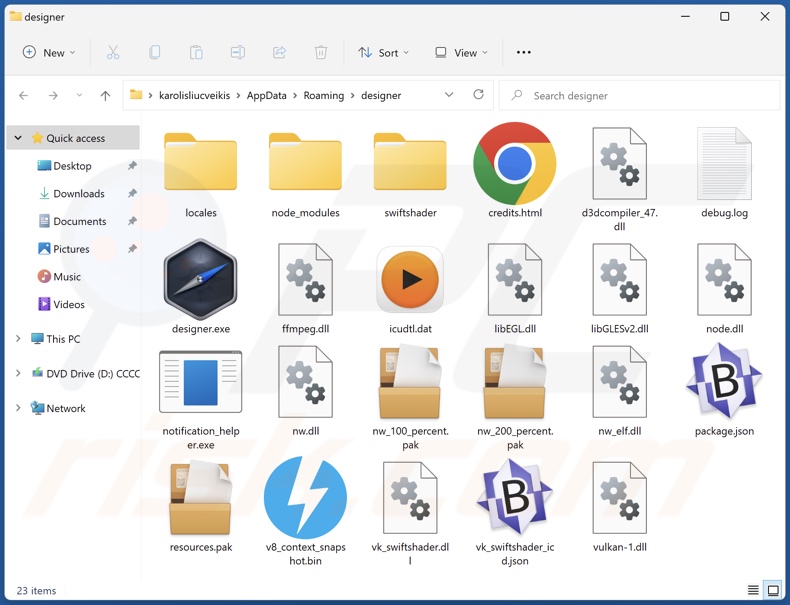This screenshot has height=605, width=790.
Task: Expand the DVD Drive (D:) node
Action: (x=18, y=373)
